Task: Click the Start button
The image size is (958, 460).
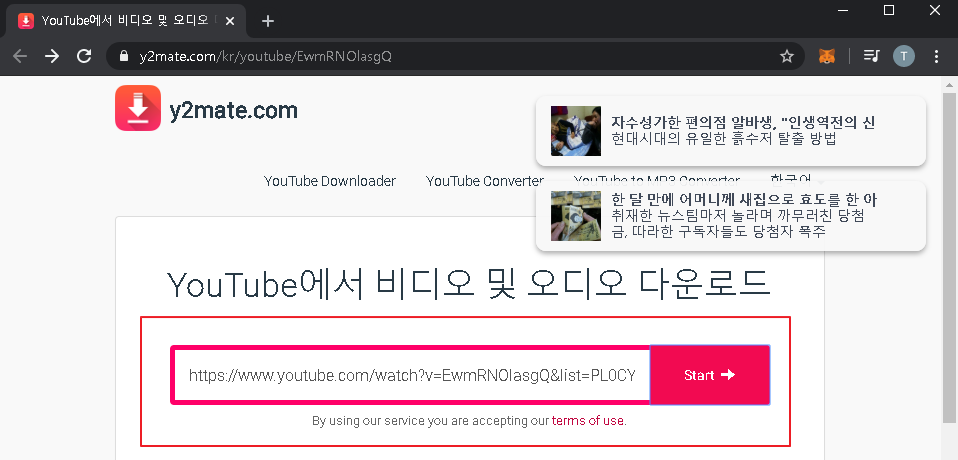Action: pyautogui.click(x=709, y=374)
